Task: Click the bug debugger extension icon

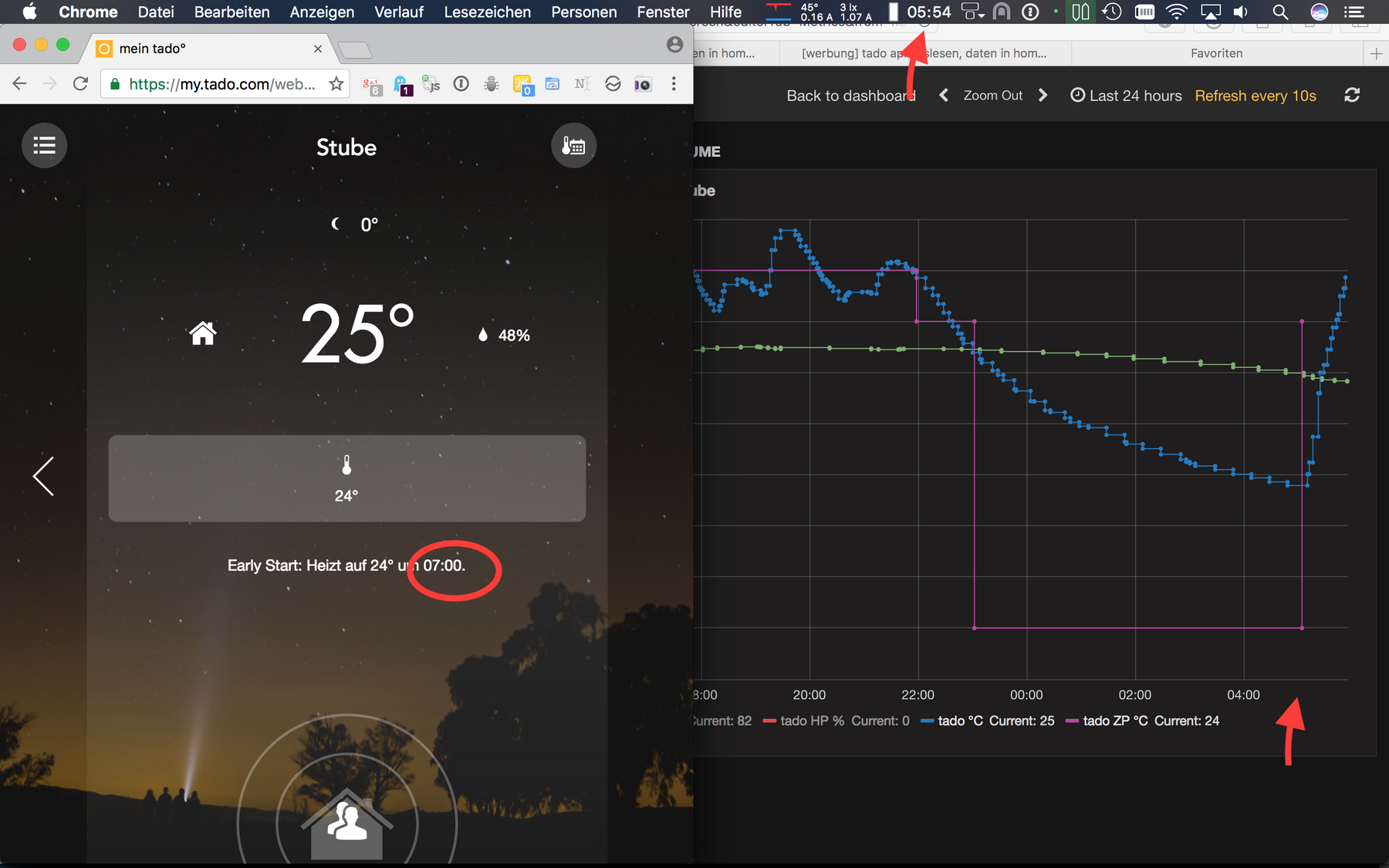Action: [492, 83]
